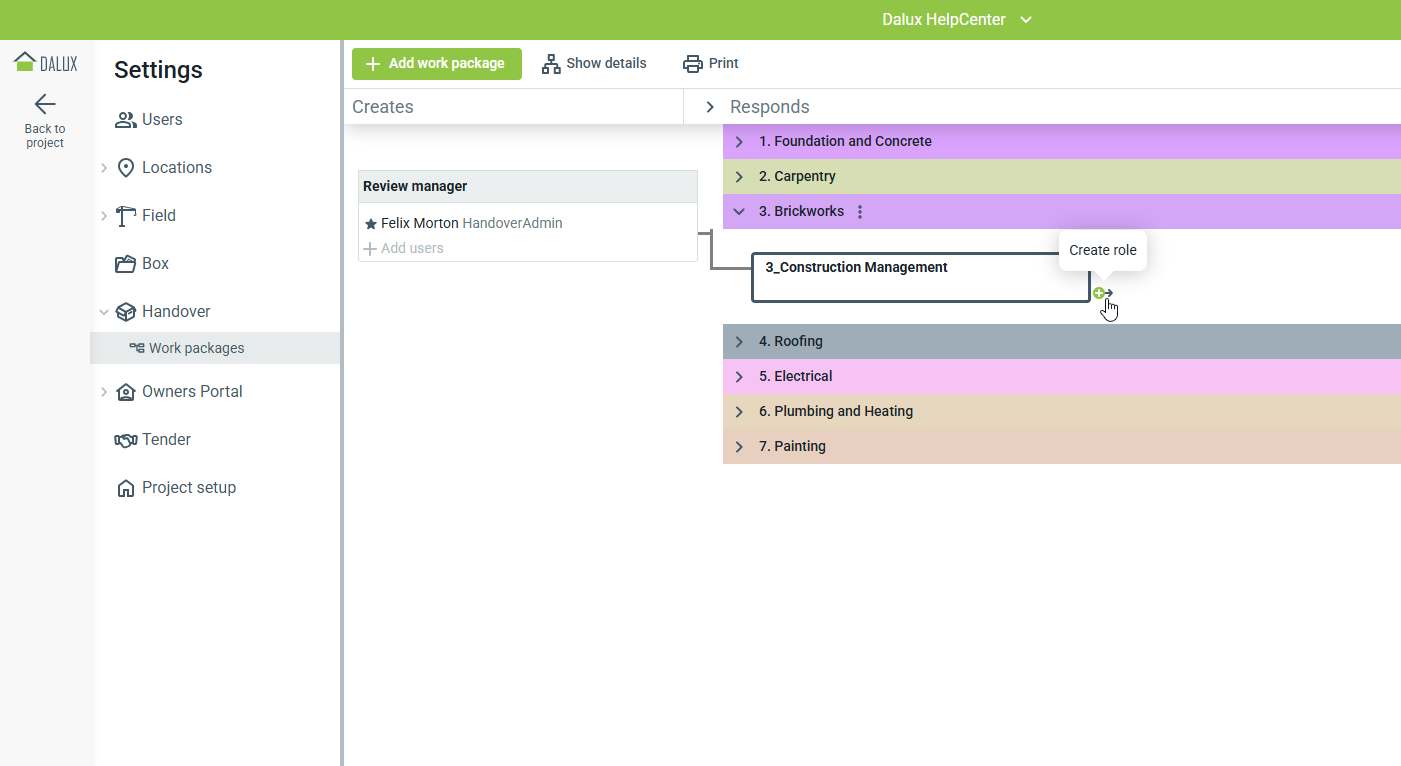Expand the 1. Foundation and Concrete package

[x=739, y=142]
